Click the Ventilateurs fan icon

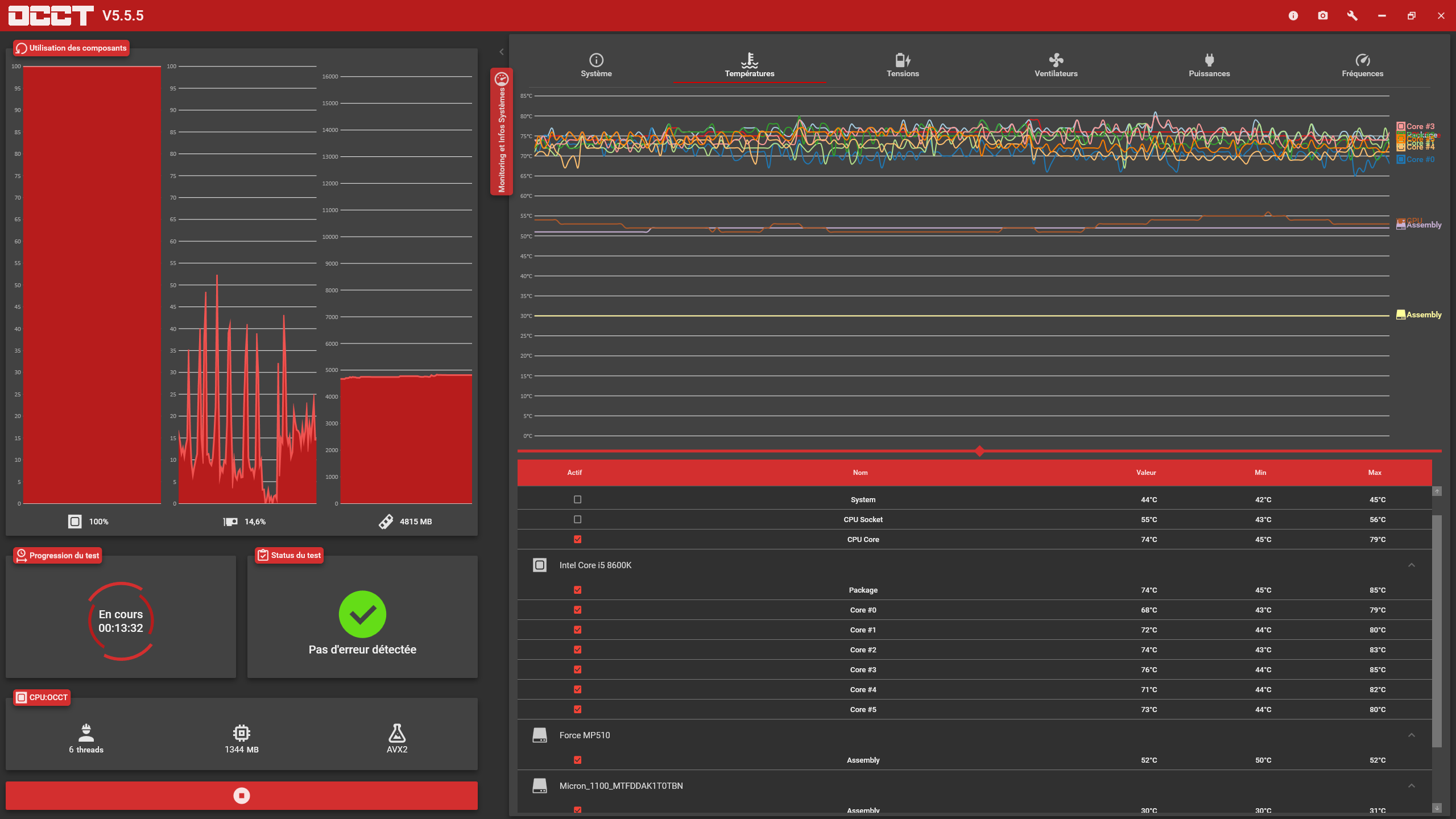[1056, 60]
